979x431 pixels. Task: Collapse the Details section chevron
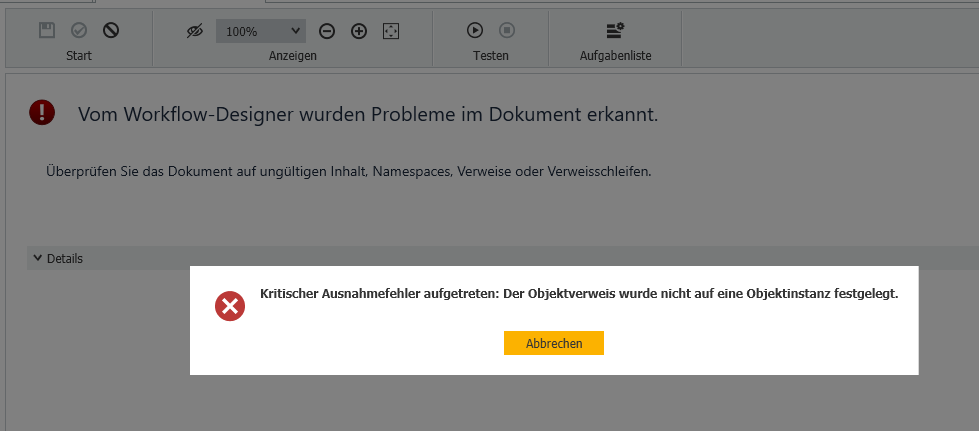pos(38,258)
